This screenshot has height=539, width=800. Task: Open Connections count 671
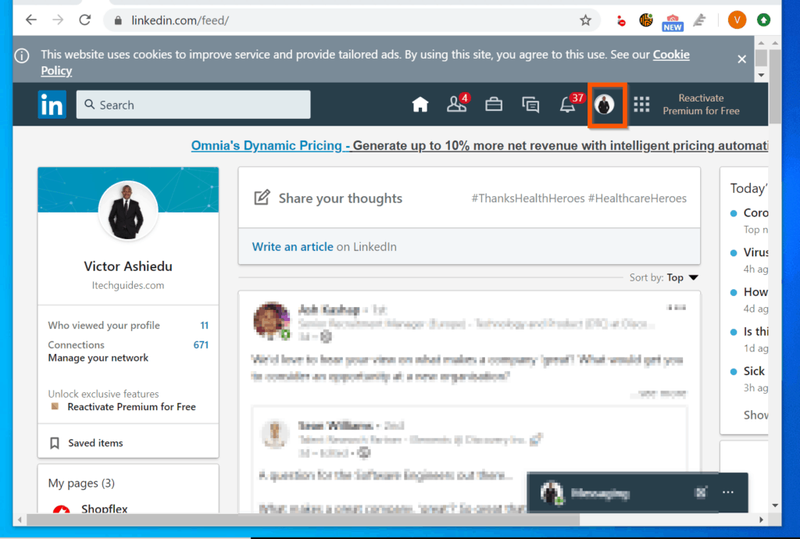tap(201, 345)
